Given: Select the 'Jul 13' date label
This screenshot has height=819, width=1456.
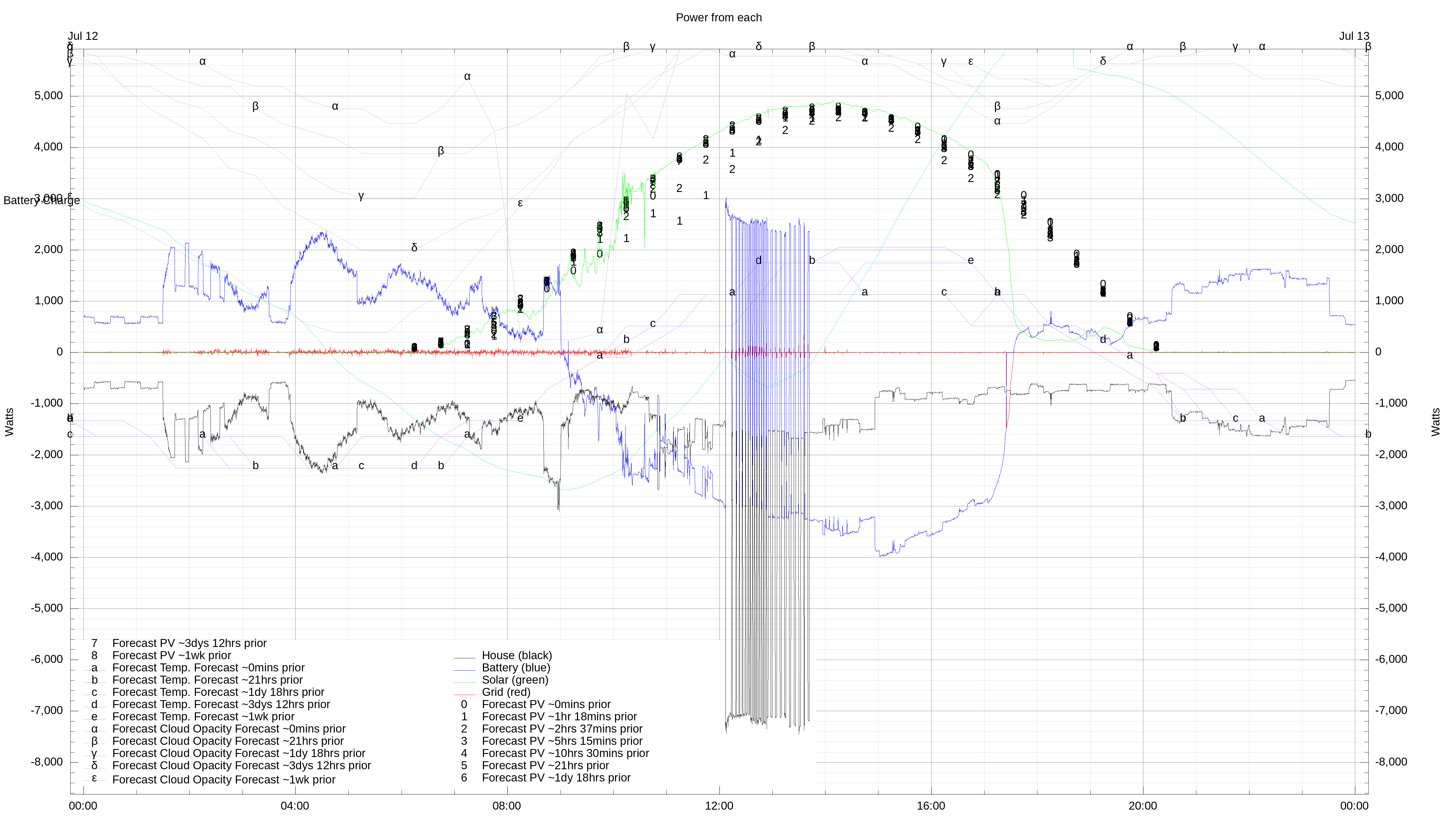Looking at the screenshot, I should (x=1354, y=36).
